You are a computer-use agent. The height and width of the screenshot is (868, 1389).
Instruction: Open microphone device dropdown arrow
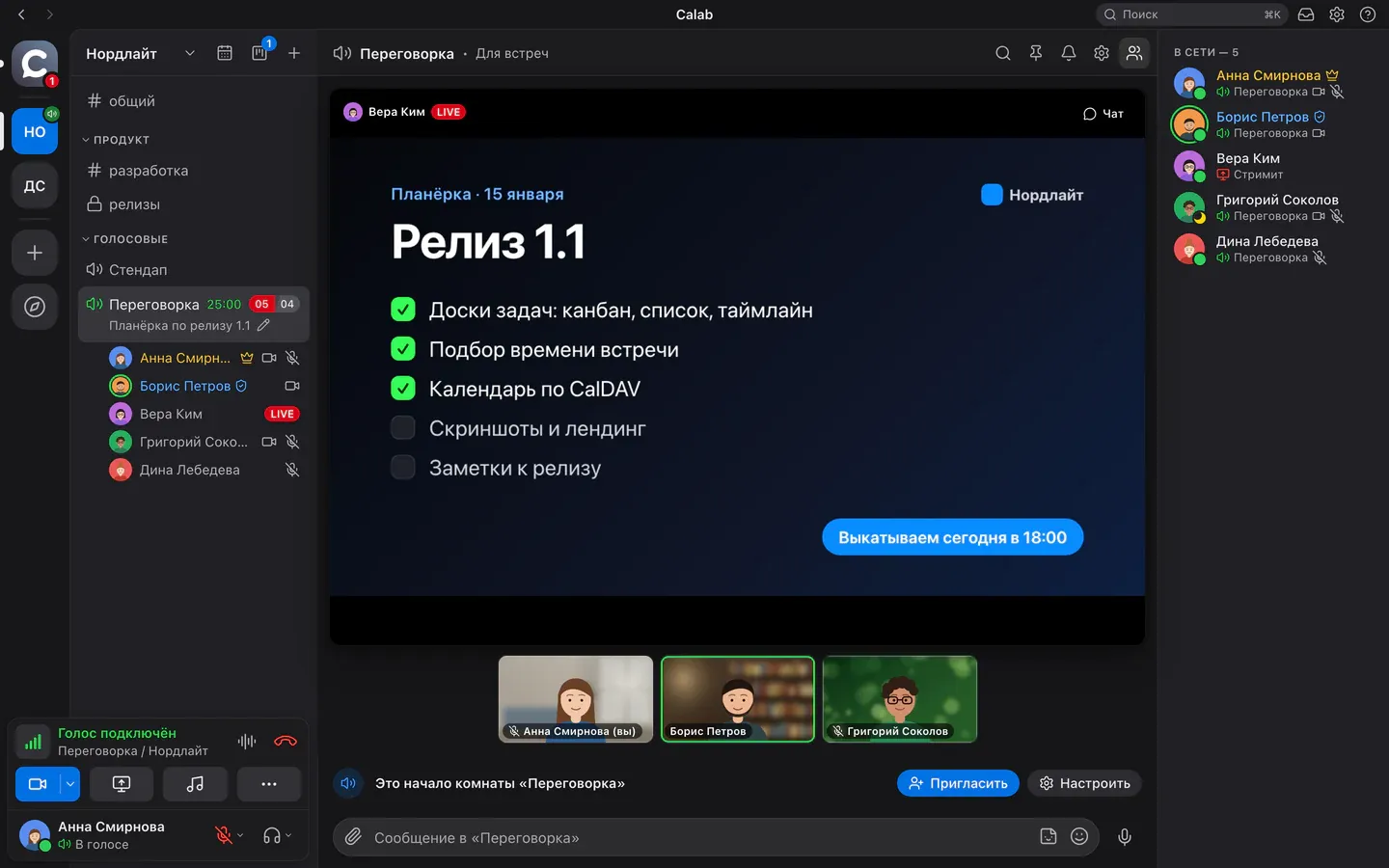tap(240, 836)
